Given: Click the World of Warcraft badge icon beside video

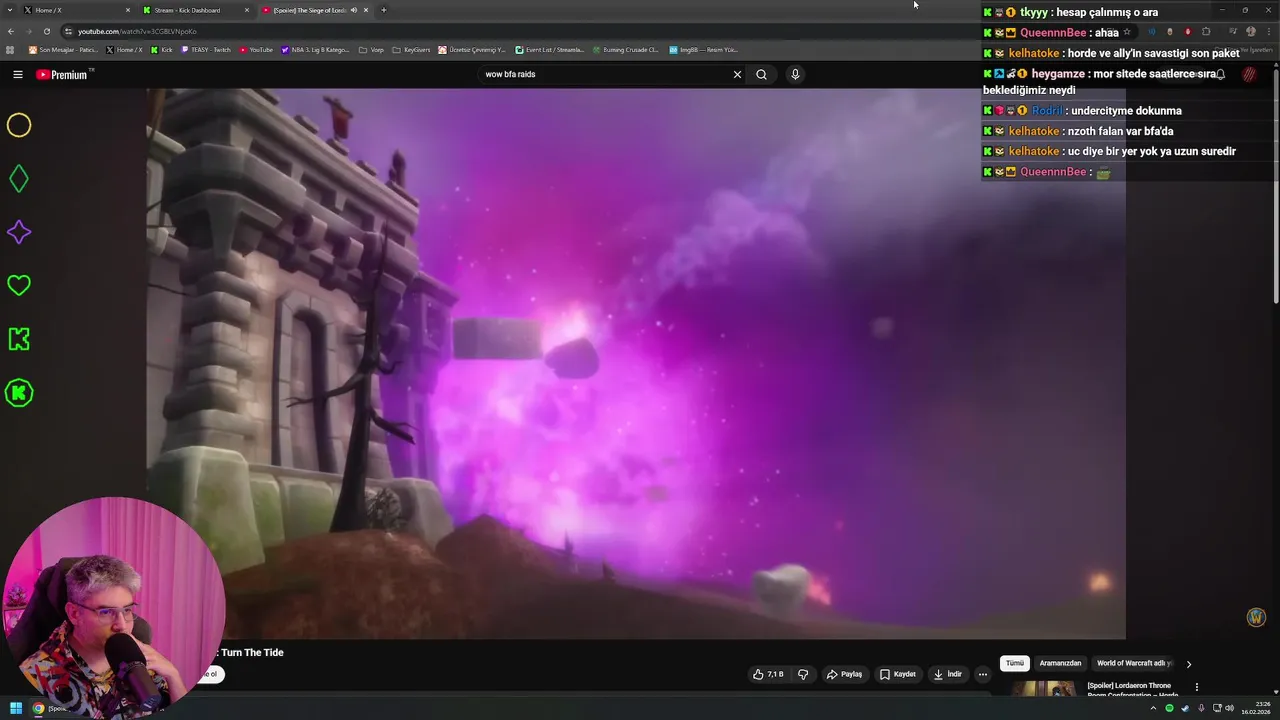Looking at the screenshot, I should click(x=1257, y=617).
